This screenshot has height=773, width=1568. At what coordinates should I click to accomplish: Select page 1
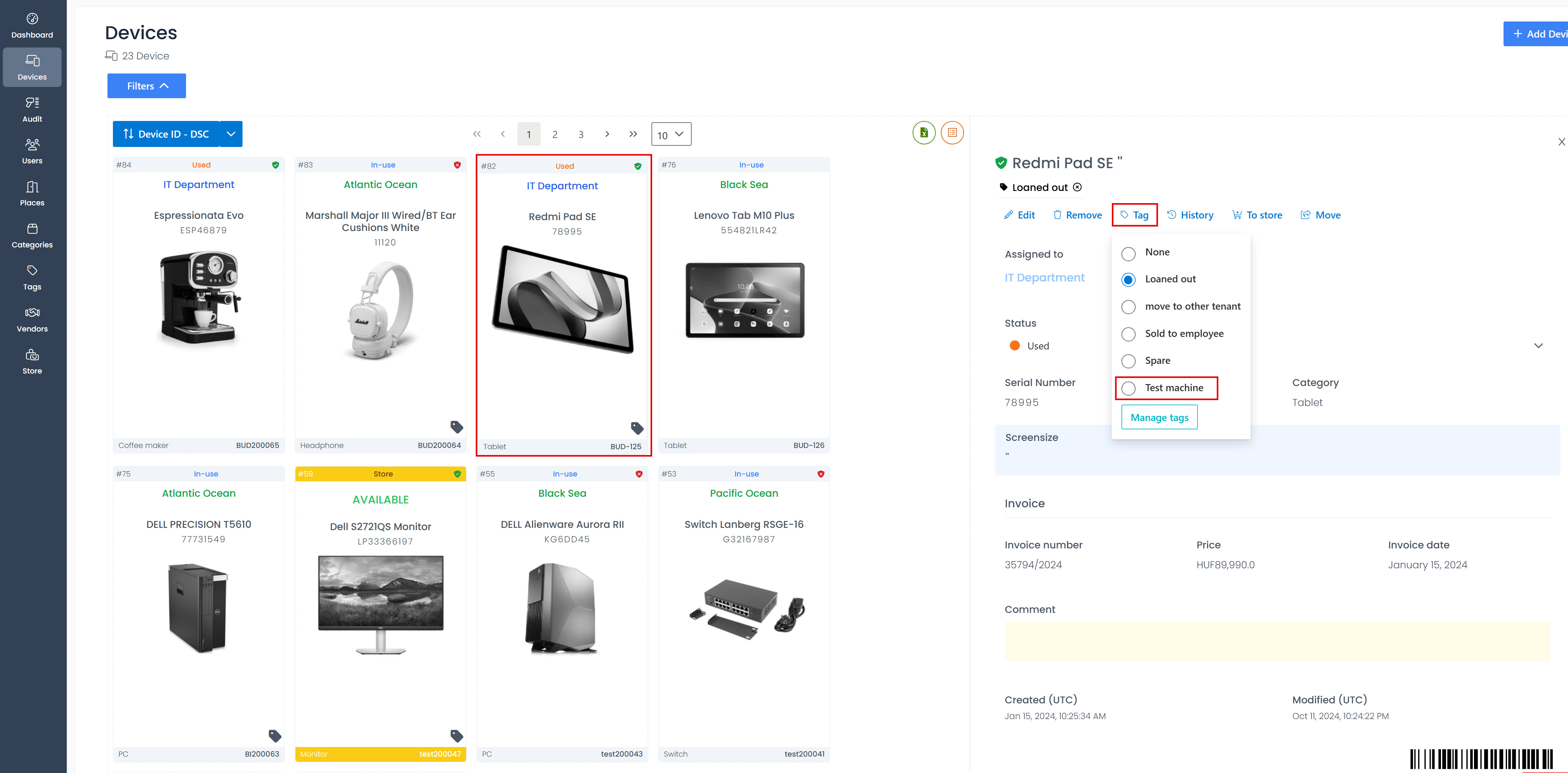528,134
